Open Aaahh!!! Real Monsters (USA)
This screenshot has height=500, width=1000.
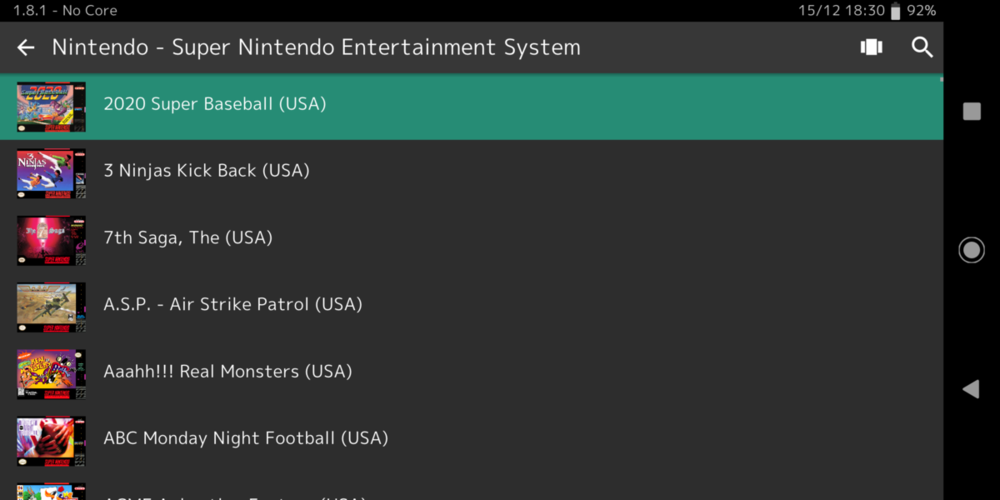pos(228,372)
